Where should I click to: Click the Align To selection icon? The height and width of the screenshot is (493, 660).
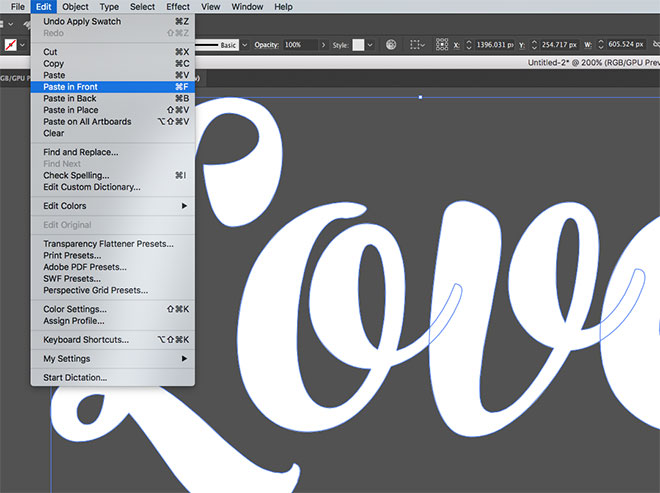click(x=414, y=45)
